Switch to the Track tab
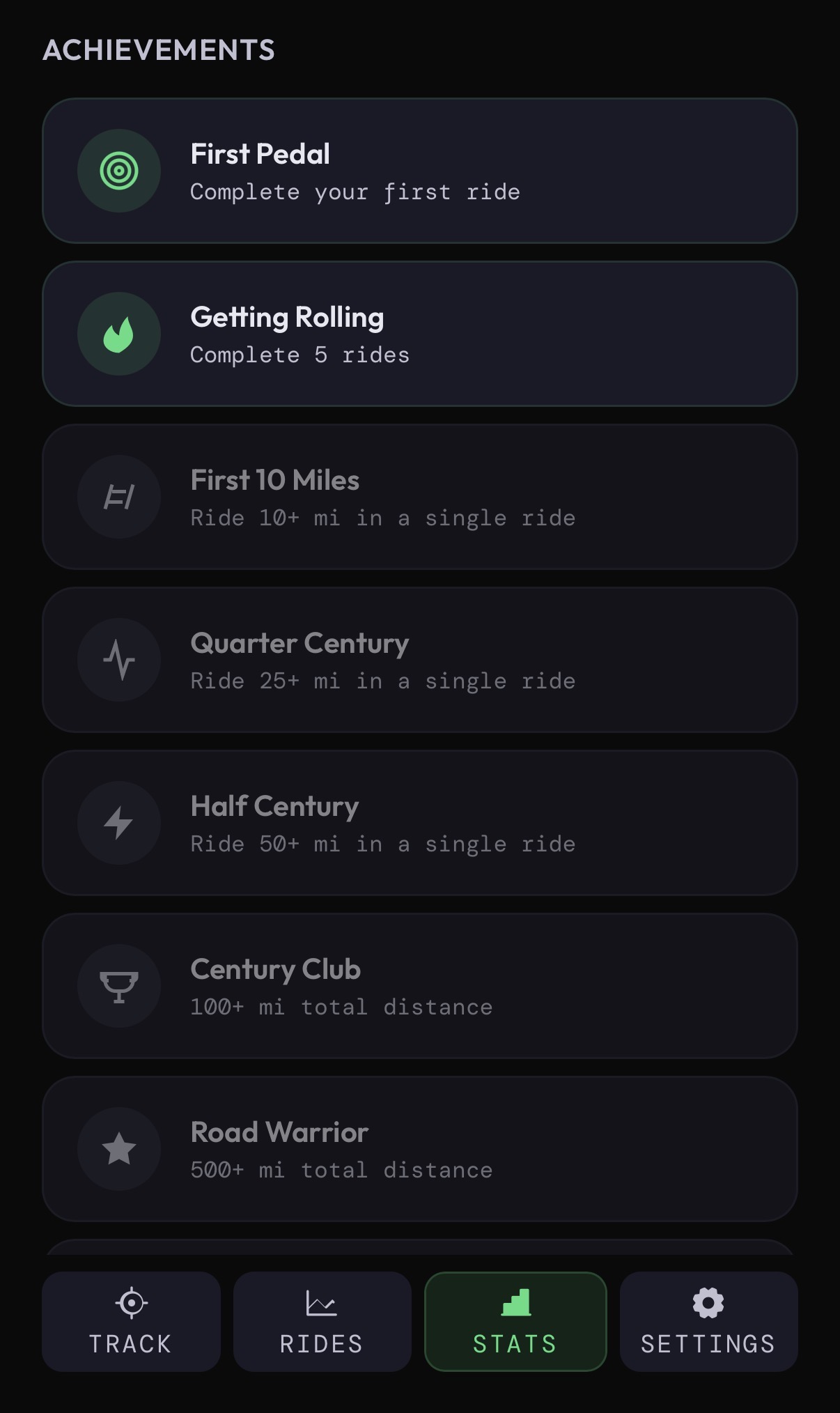The width and height of the screenshot is (840, 1413). [x=131, y=1322]
